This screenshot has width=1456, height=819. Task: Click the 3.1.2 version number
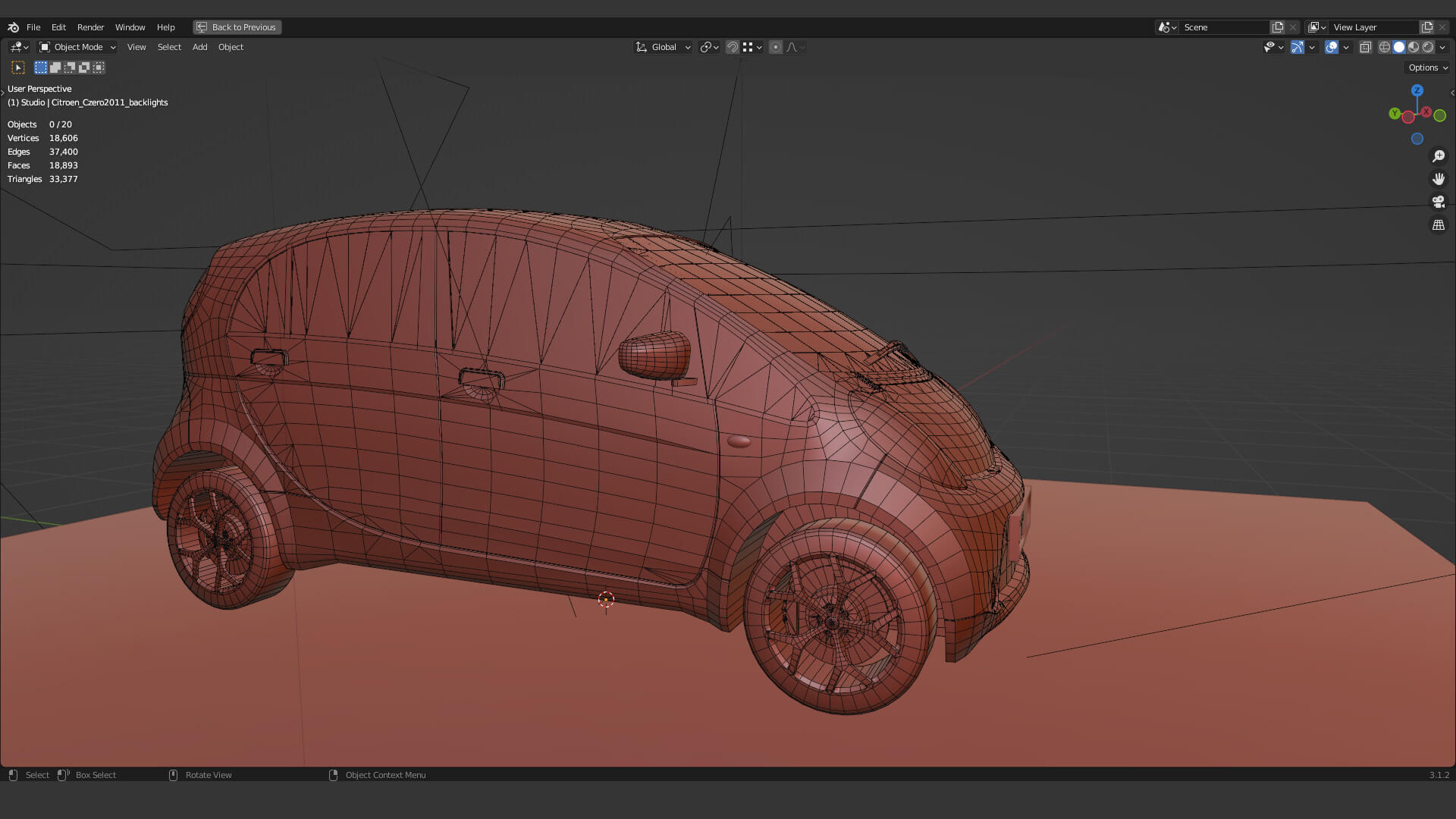[1439, 775]
